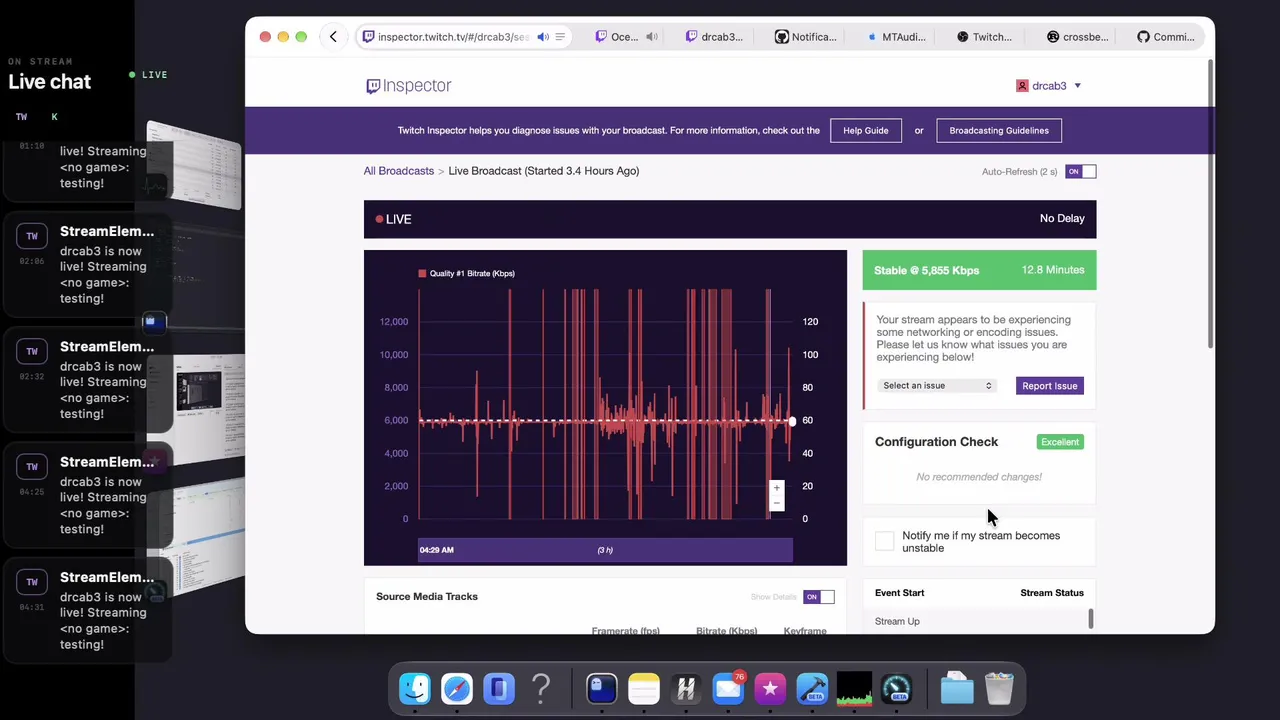This screenshot has width=1280, height=720.
Task: Open the Help Guide
Action: (x=865, y=130)
